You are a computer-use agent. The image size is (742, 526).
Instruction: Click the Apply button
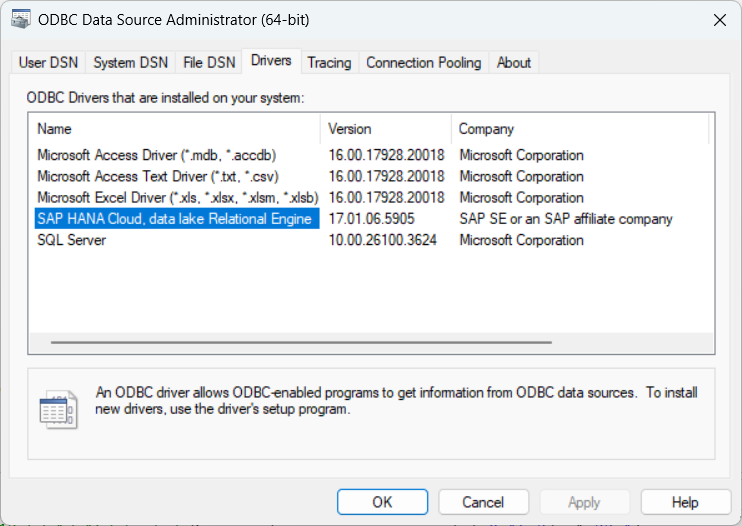tap(584, 502)
